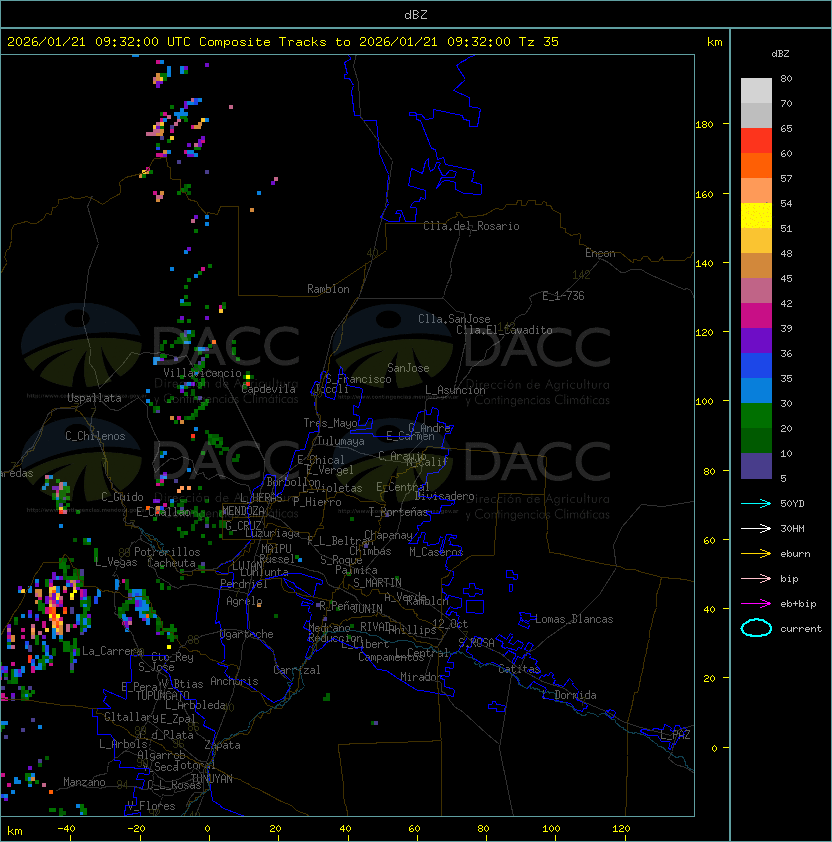Click the 'TUNUYAN' map label

tap(212, 779)
